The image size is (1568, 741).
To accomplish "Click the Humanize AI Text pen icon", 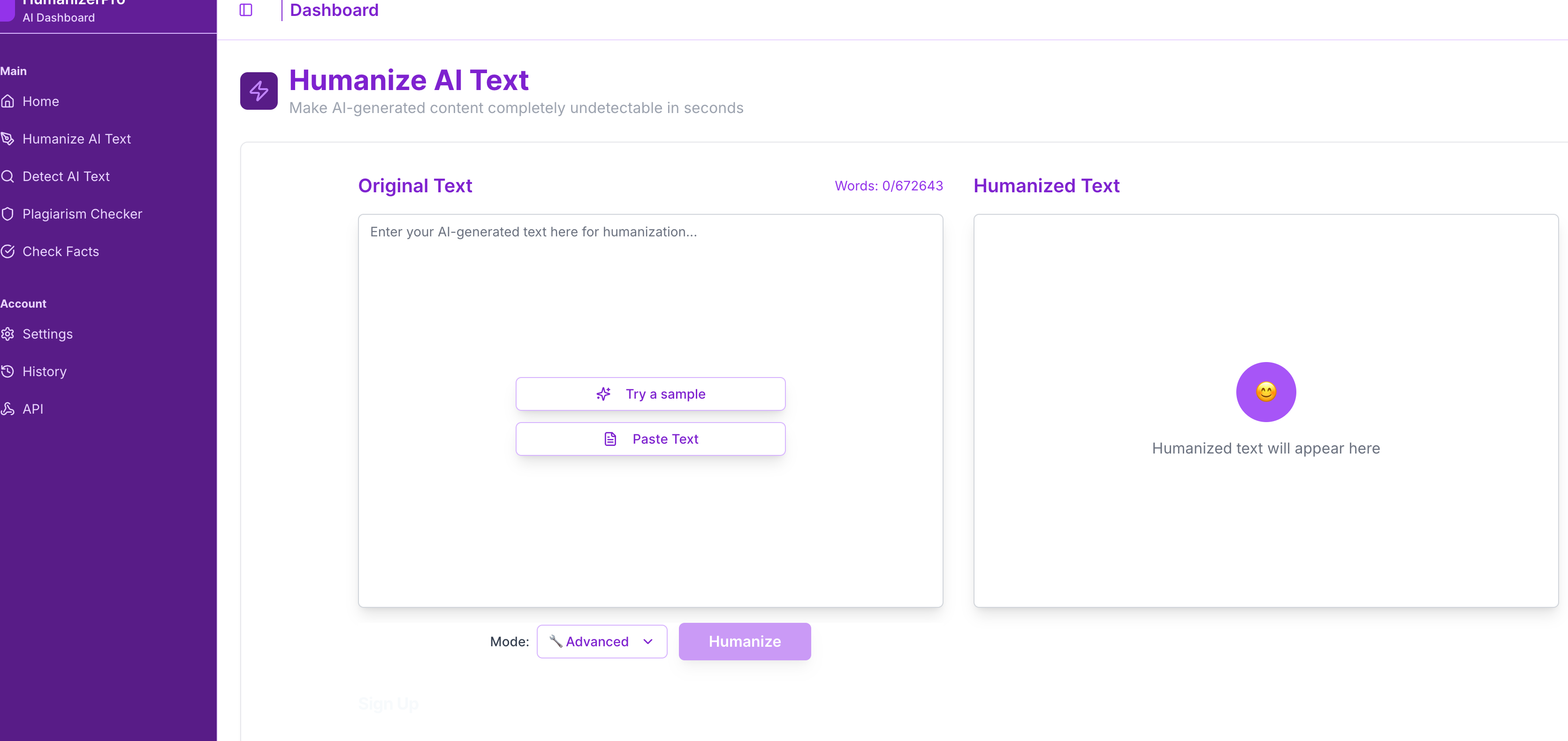I will (8, 139).
